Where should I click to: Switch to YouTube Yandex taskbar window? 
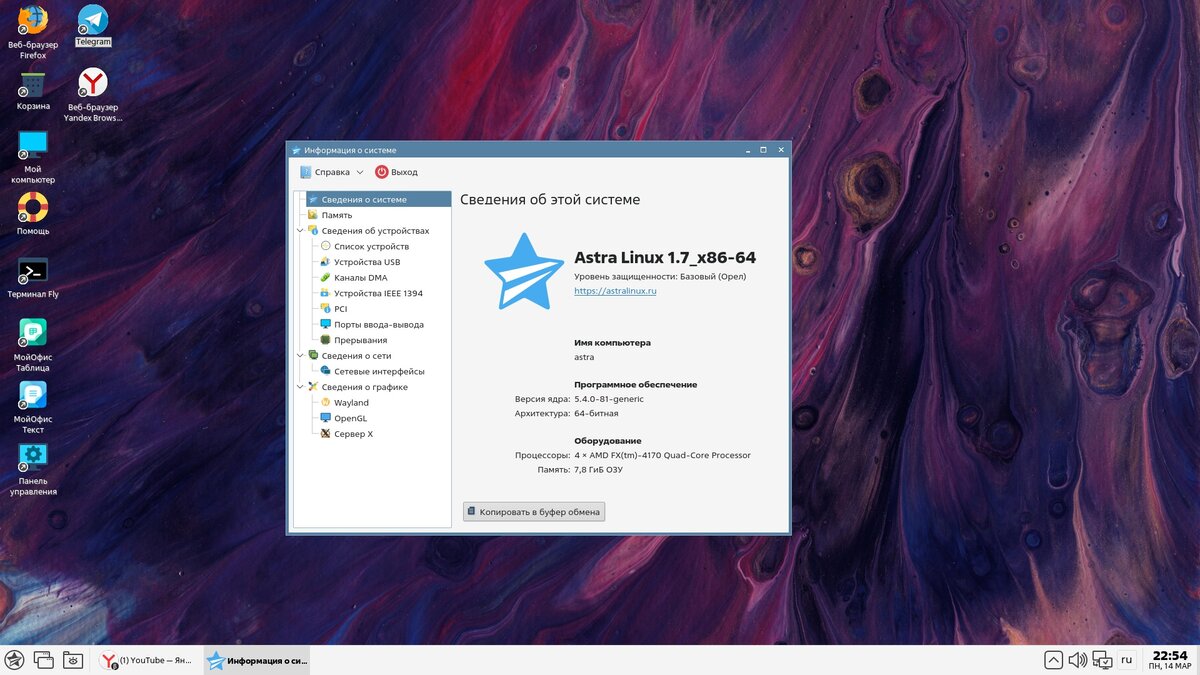(147, 660)
